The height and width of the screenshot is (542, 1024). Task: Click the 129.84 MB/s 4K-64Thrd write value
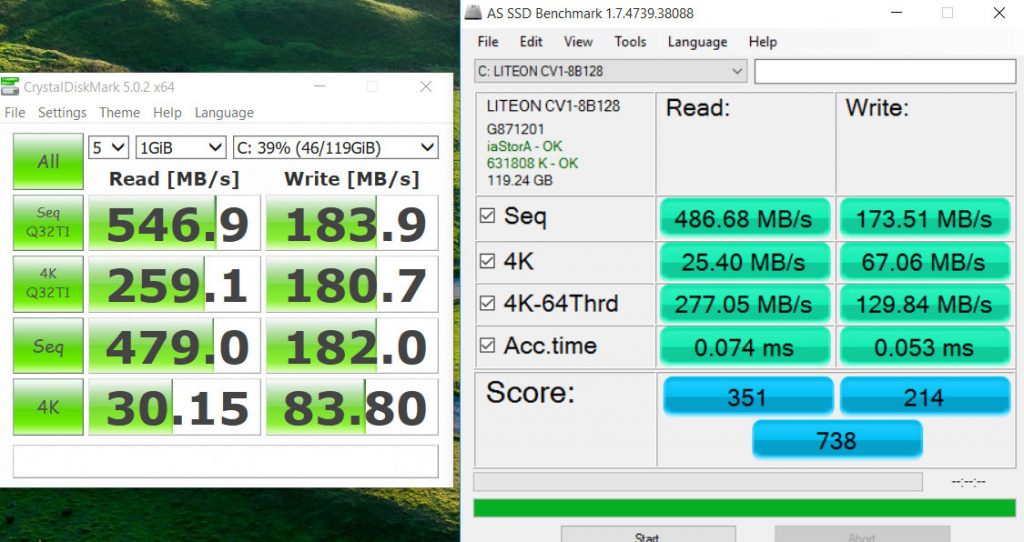click(924, 304)
